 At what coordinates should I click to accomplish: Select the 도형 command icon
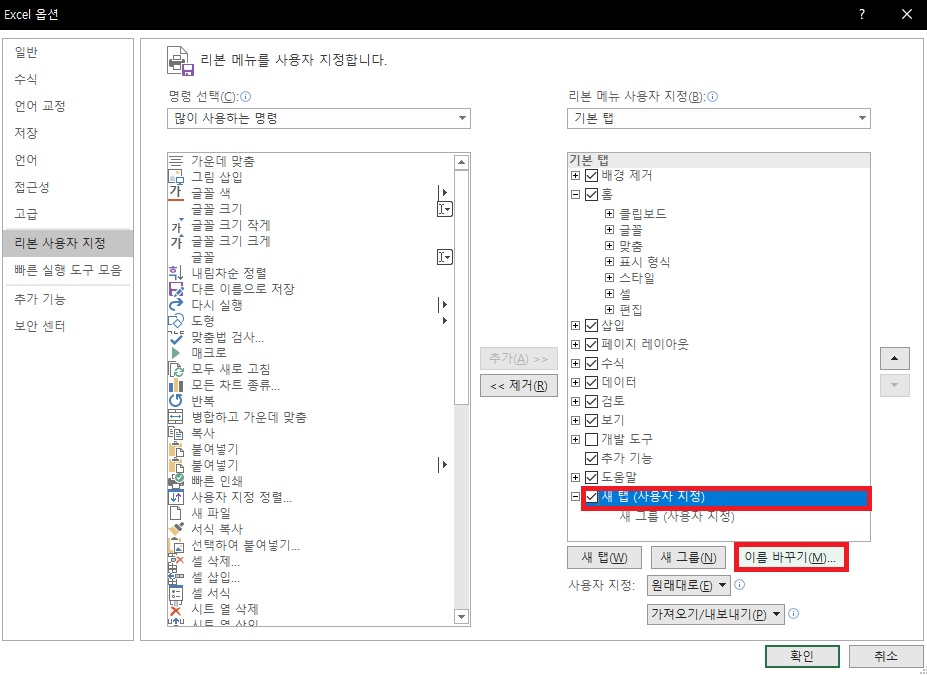tap(176, 321)
